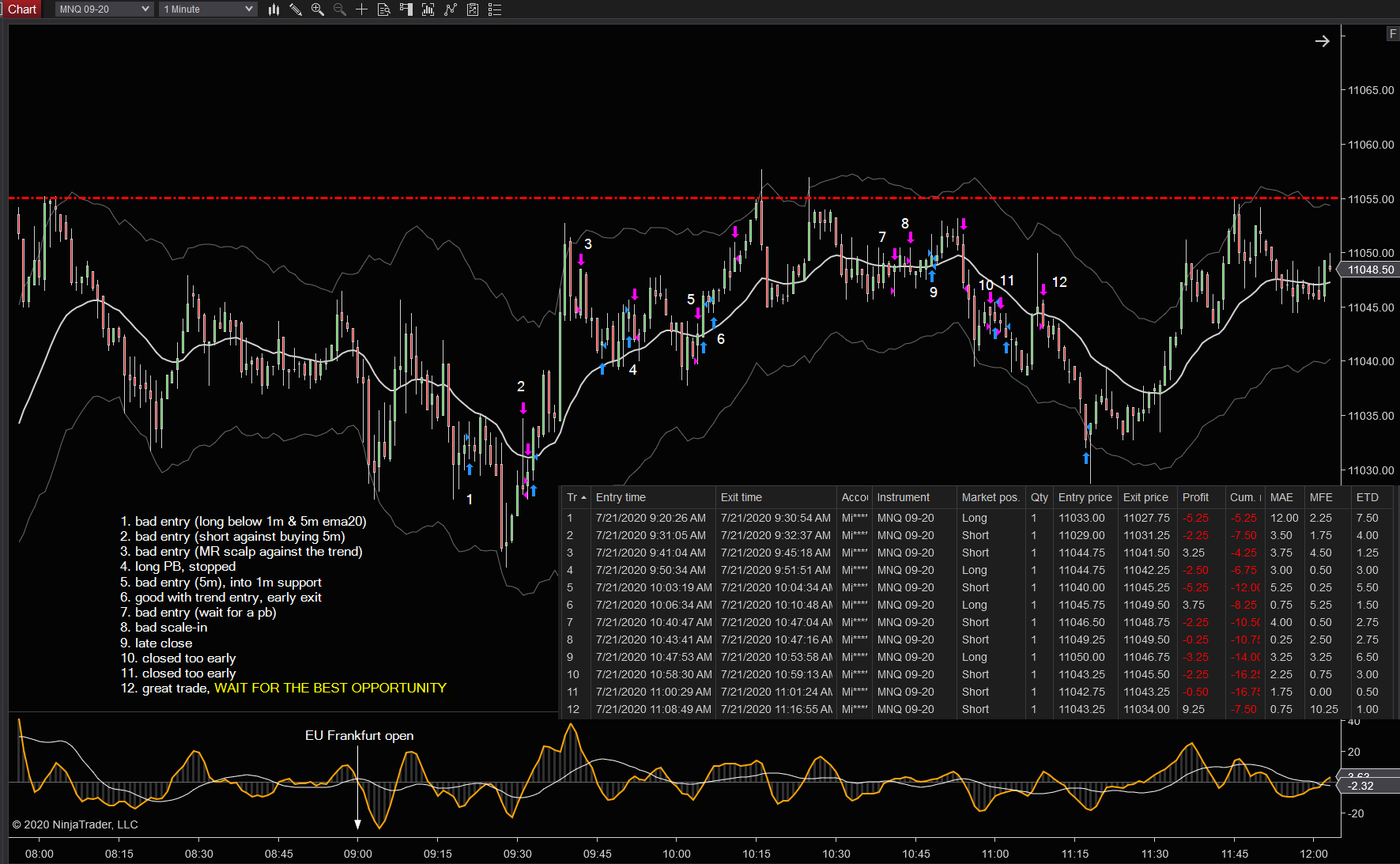Image resolution: width=1400 pixels, height=864 pixels.
Task: Open the MNQ 09-20 instrument dropdown
Action: click(x=104, y=9)
